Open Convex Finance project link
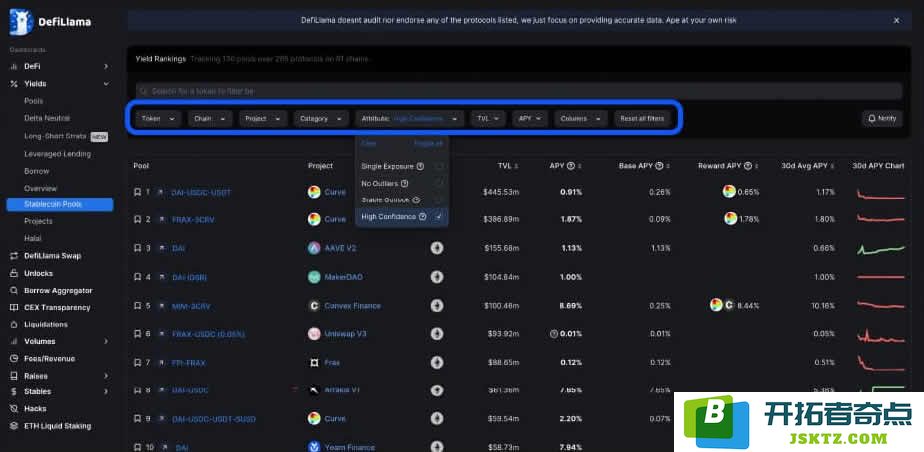The image size is (924, 452). pos(352,306)
